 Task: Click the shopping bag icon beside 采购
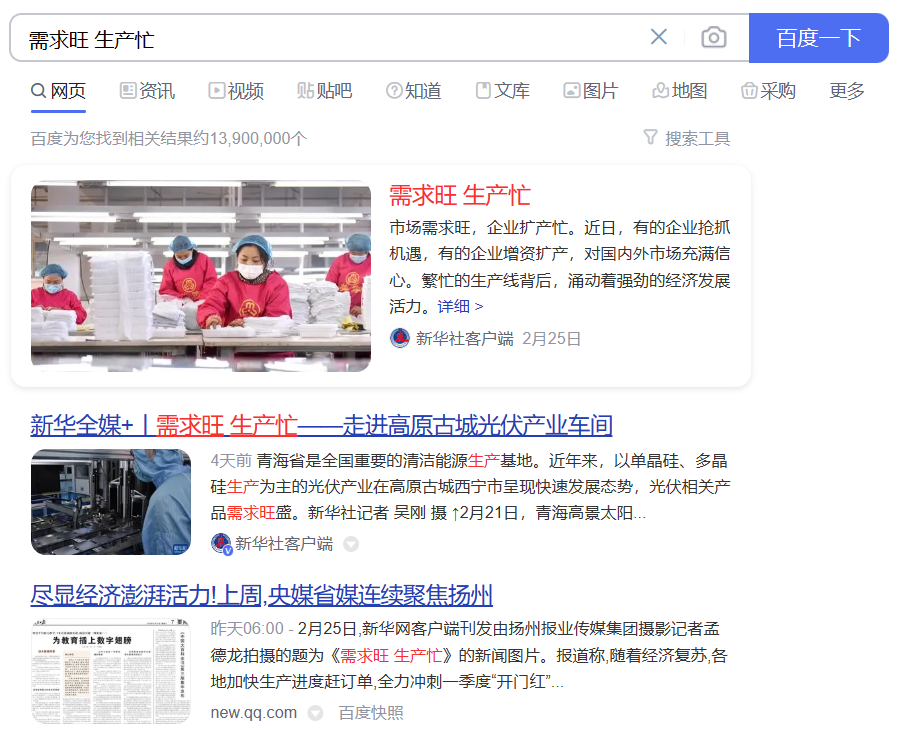pos(749,90)
